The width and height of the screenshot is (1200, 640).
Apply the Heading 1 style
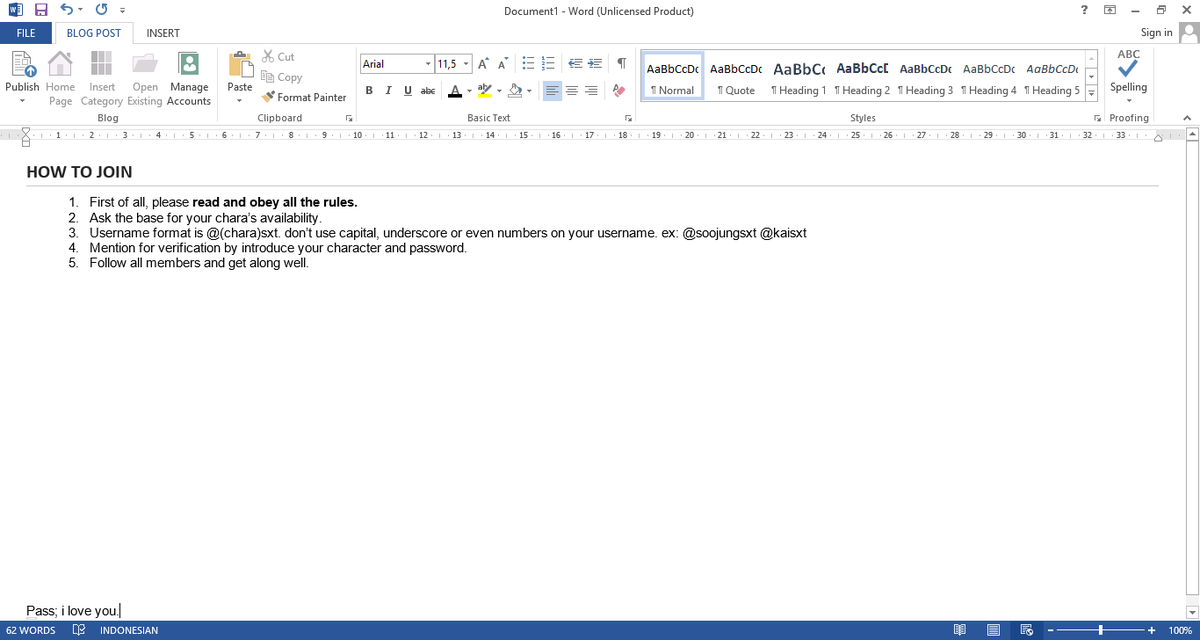coord(799,76)
